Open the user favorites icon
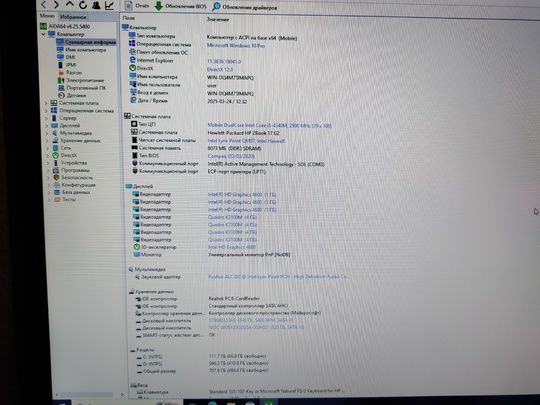Image resolution: width=540 pixels, height=405 pixels. tap(96, 5)
